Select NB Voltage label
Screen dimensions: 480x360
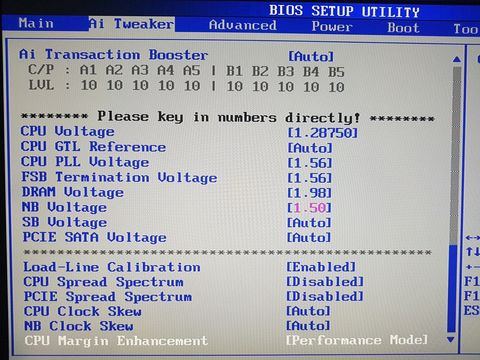click(x=64, y=207)
